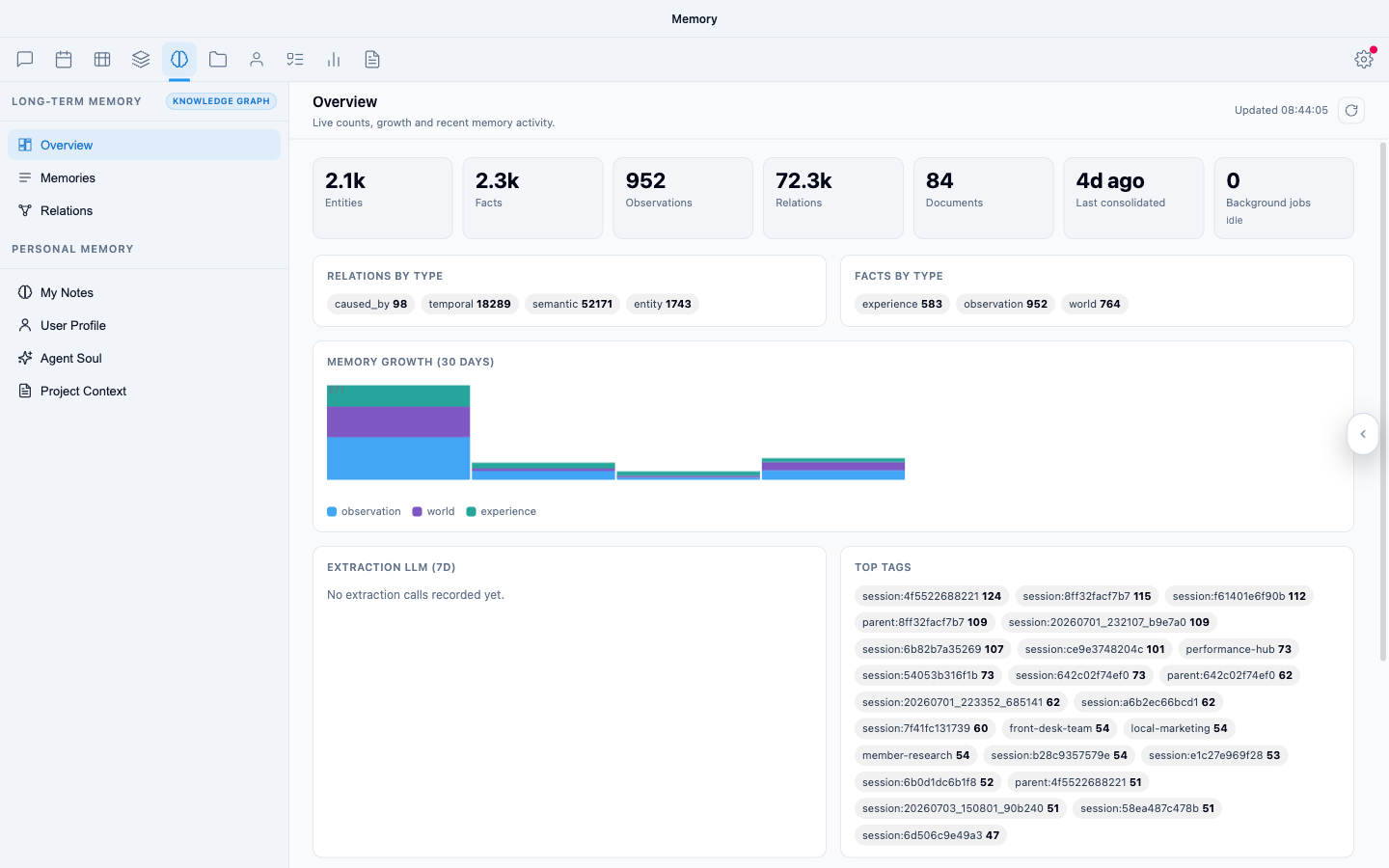Click the 2.3k Facts stat card
The image size is (1389, 868).
point(532,198)
